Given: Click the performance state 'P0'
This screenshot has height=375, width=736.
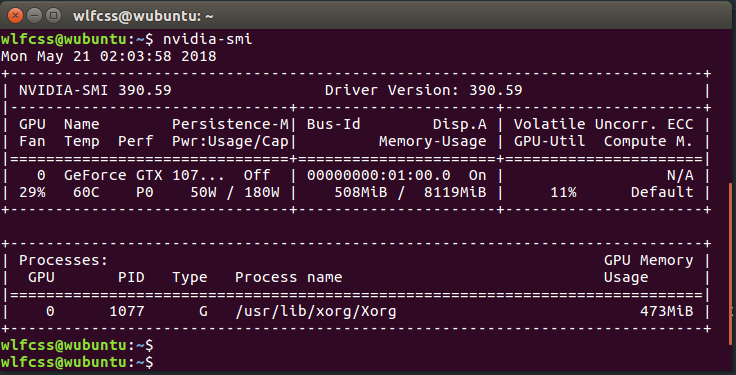Looking at the screenshot, I should (x=145, y=192).
